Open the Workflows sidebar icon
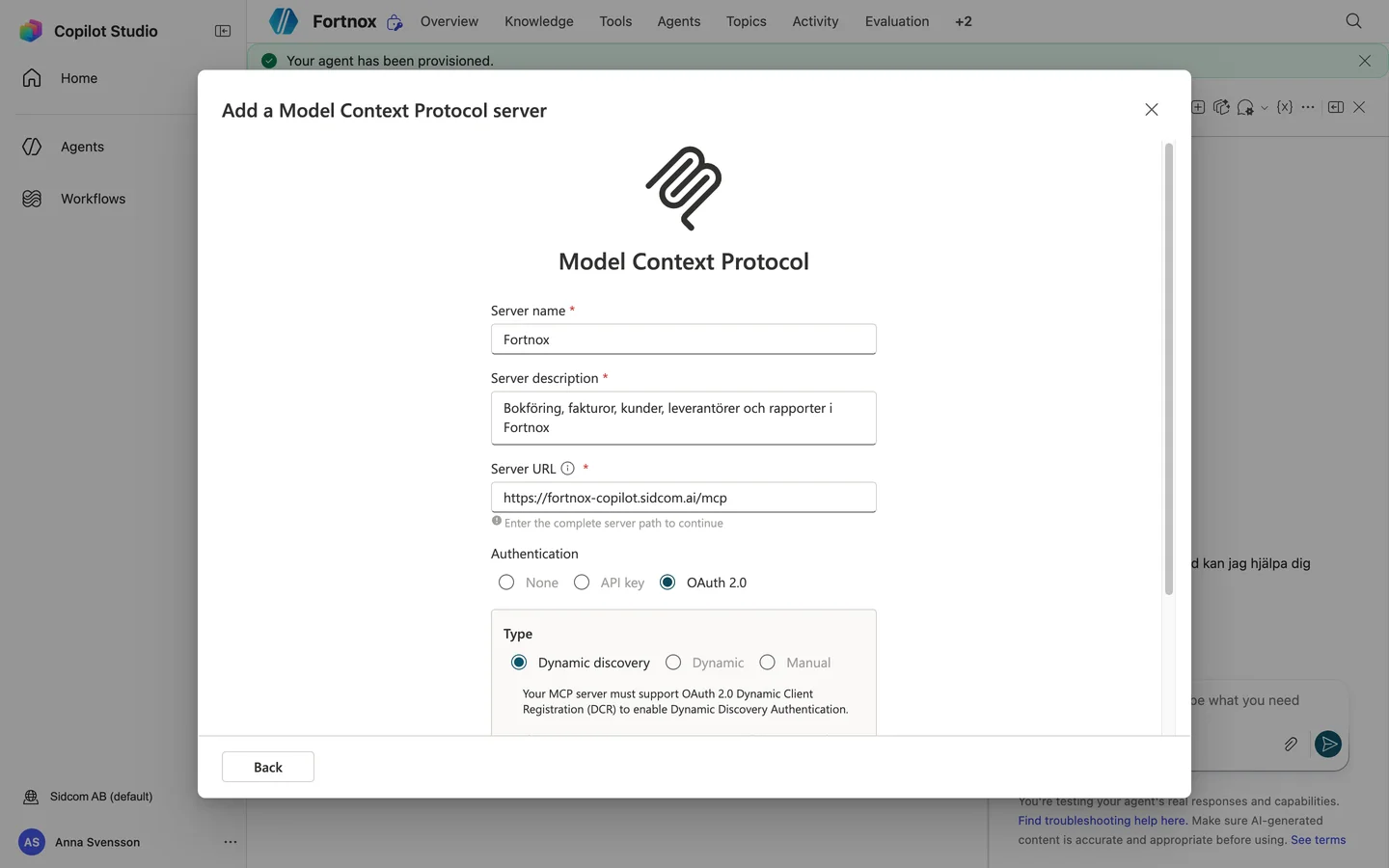Viewport: 1389px width, 868px height. [x=32, y=199]
